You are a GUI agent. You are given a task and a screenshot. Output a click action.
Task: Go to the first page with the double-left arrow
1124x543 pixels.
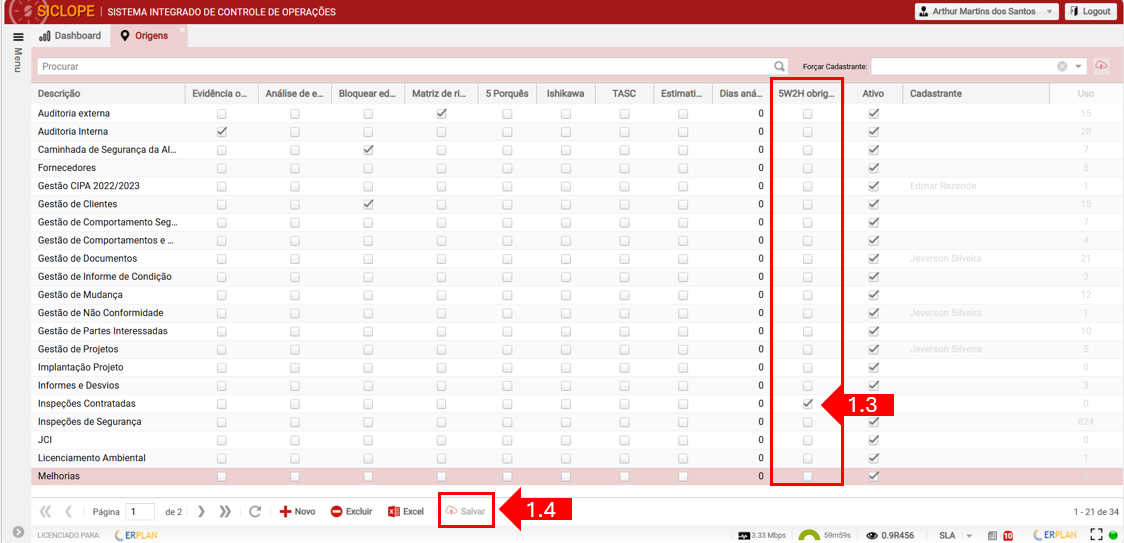pos(45,511)
